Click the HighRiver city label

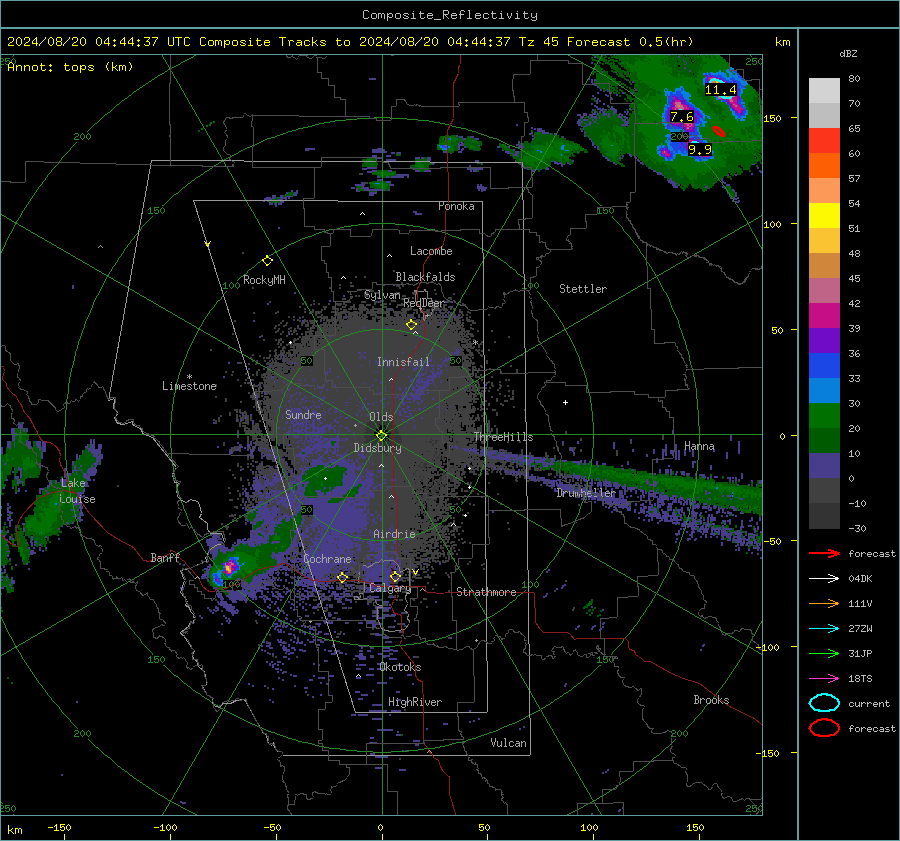(x=415, y=702)
